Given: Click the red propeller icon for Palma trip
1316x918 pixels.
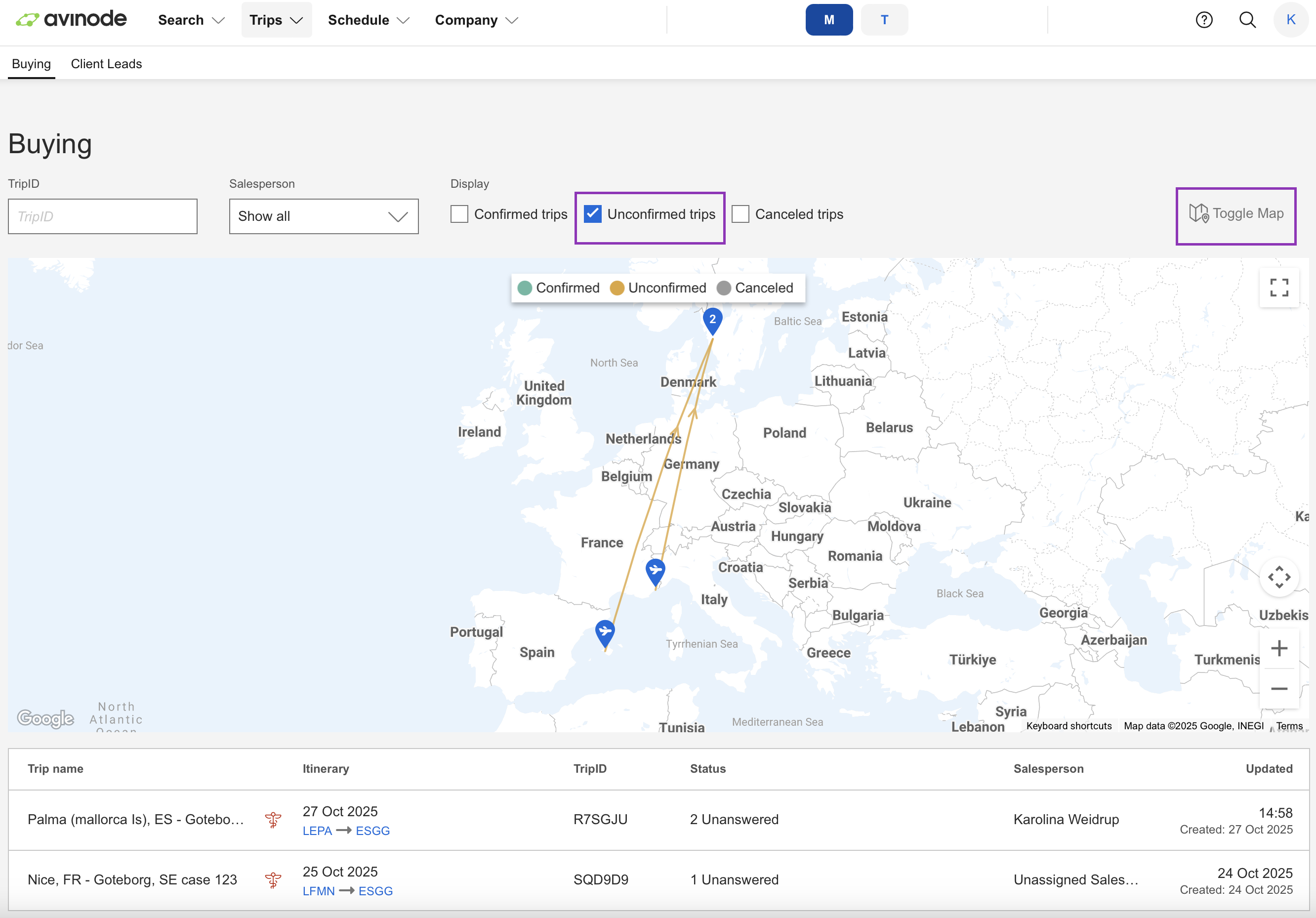Looking at the screenshot, I should pyautogui.click(x=273, y=820).
